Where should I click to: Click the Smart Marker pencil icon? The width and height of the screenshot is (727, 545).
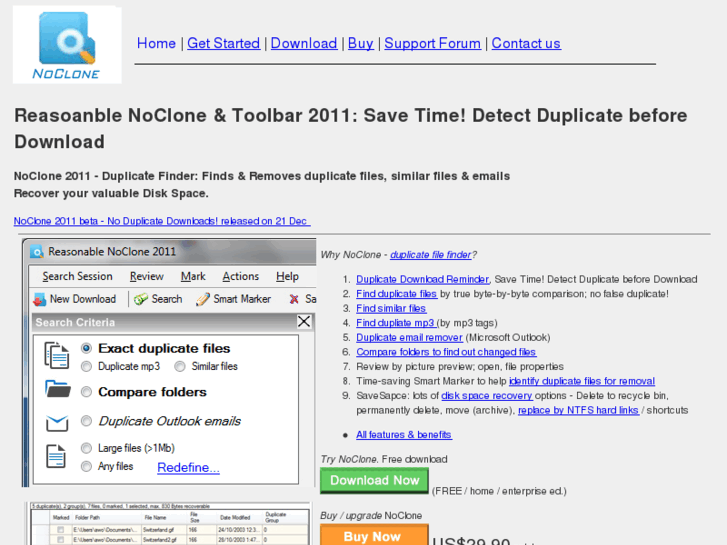coord(203,300)
